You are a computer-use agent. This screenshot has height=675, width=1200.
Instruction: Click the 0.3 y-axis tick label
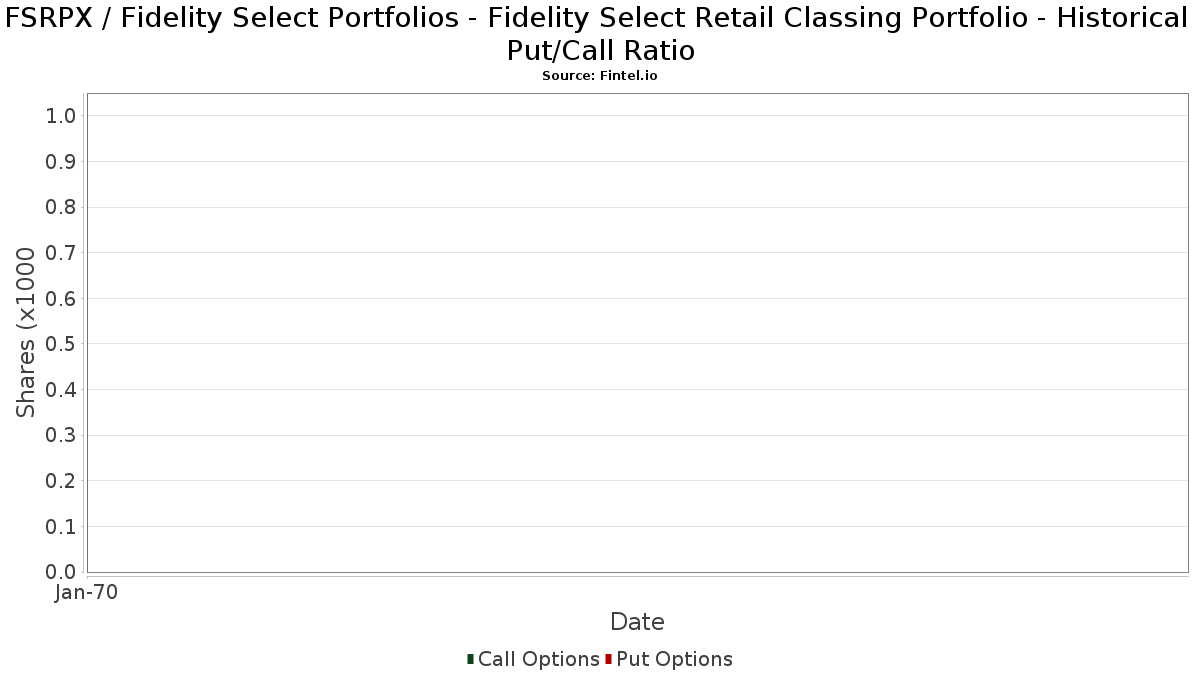tap(61, 435)
